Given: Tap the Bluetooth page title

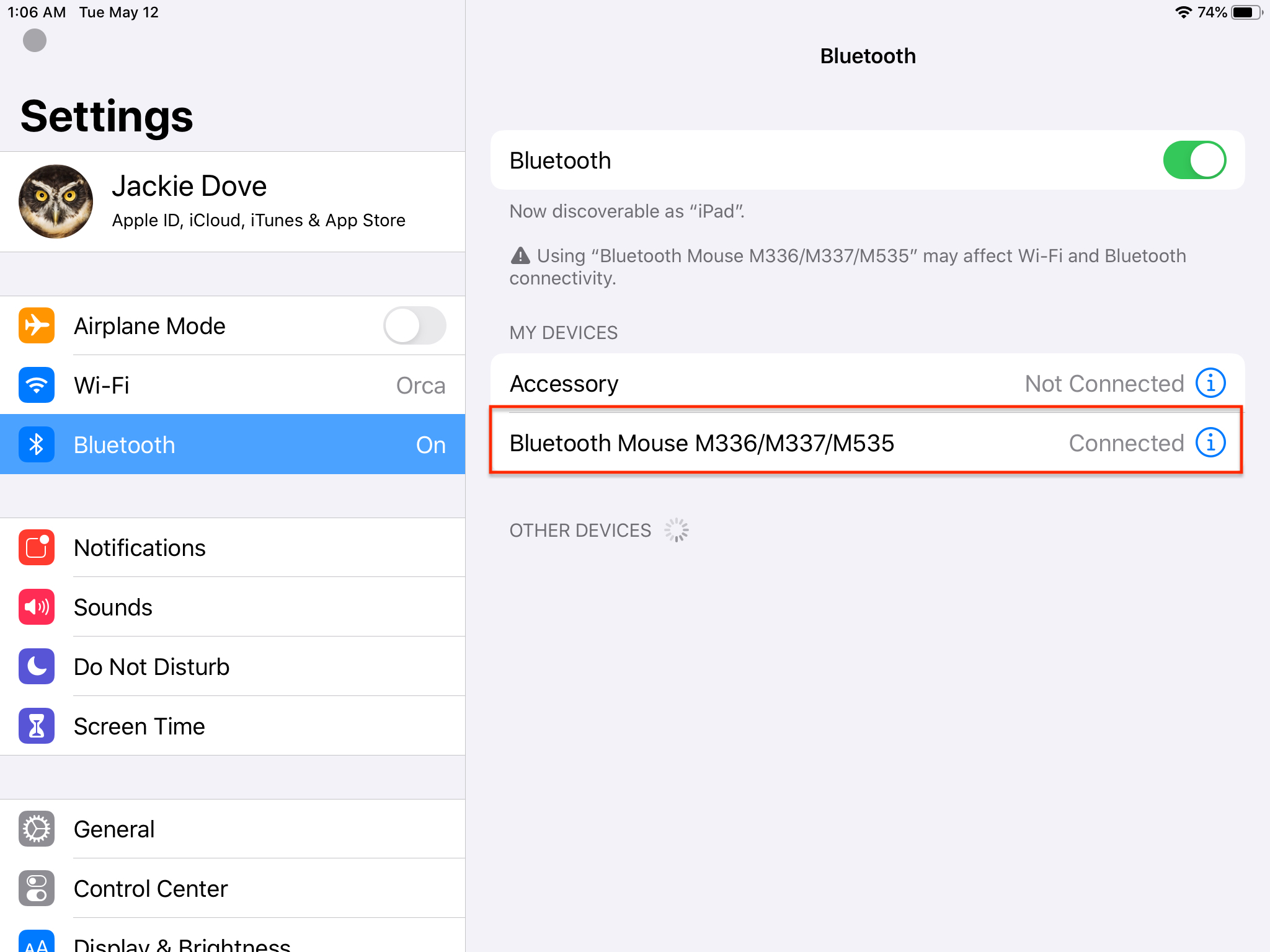Looking at the screenshot, I should click(868, 56).
